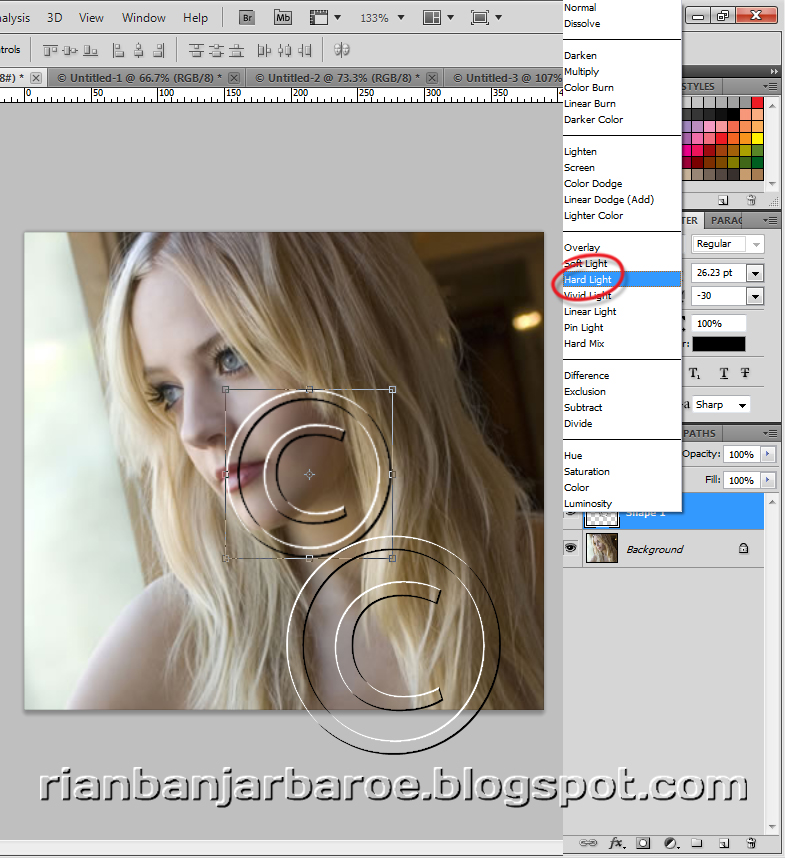785x858 pixels.
Task: Open Character panel flyout menu
Action: pos(770,221)
